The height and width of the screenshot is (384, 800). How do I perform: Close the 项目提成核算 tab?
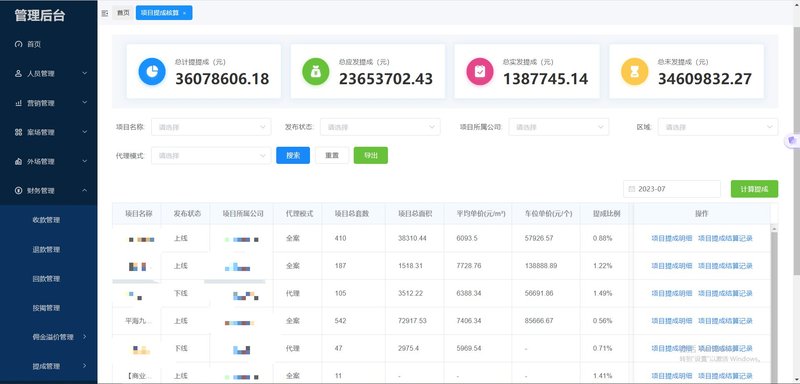[184, 13]
